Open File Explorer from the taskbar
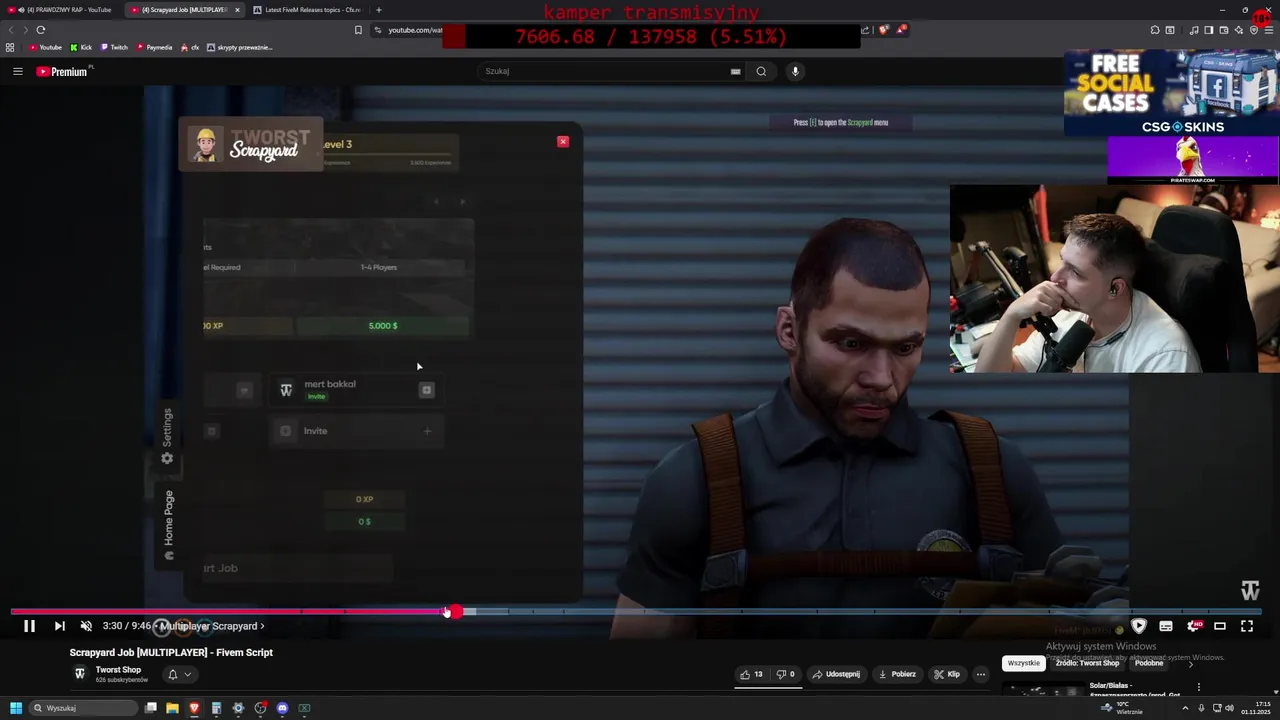The image size is (1280, 720). tap(172, 708)
